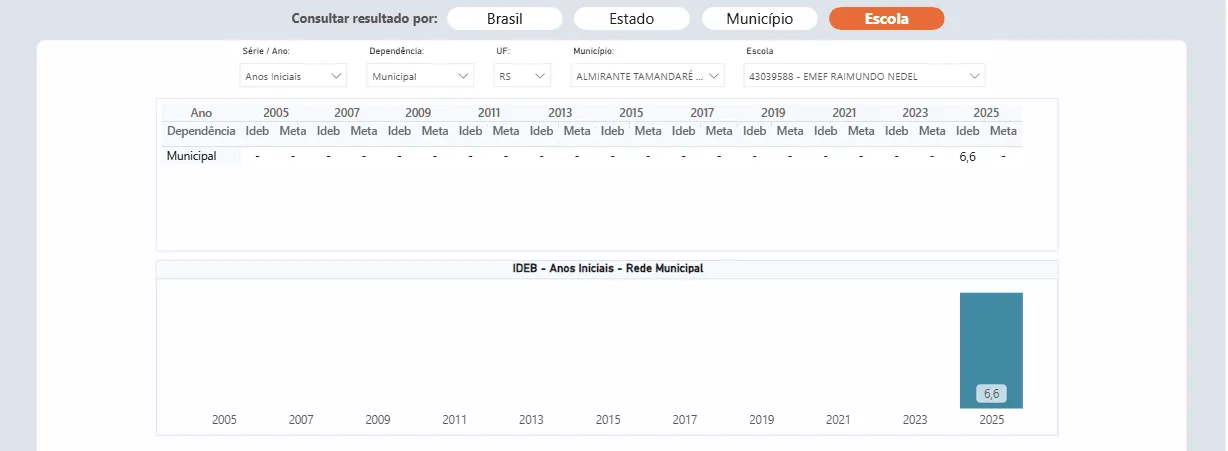Click the Ano column header
The image size is (1228, 451).
click(x=201, y=113)
